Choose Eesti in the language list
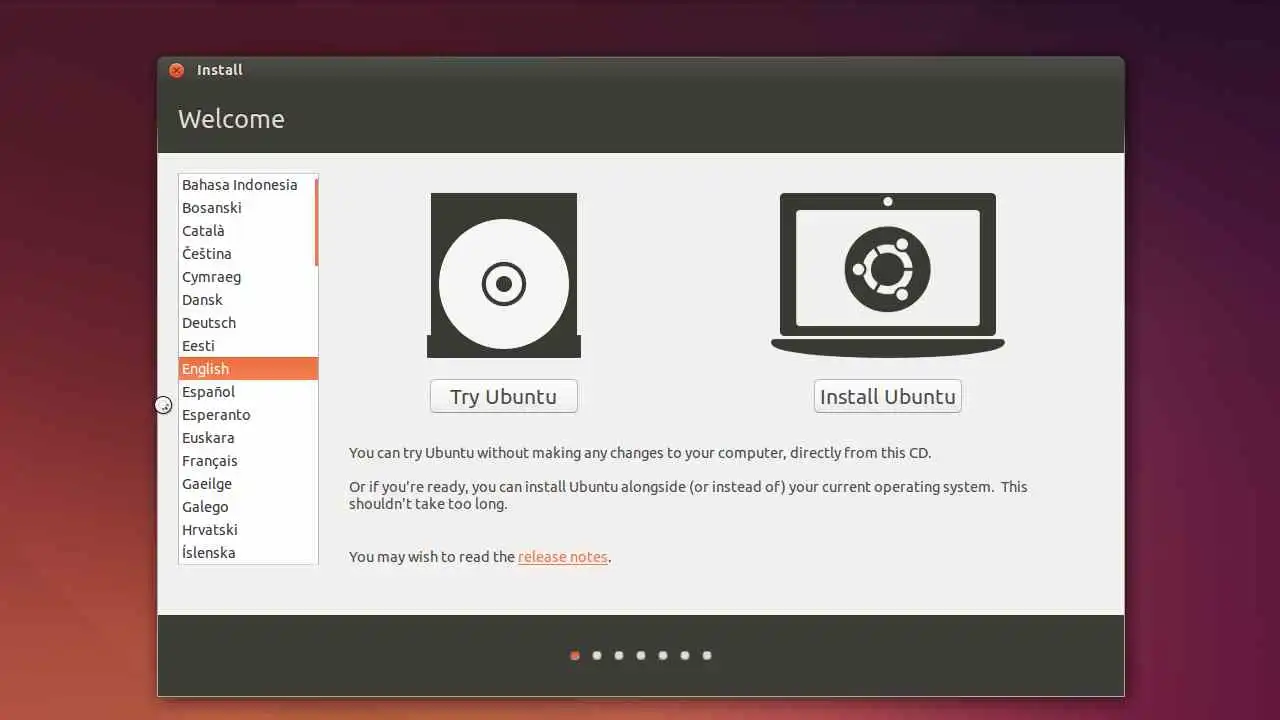This screenshot has height=720, width=1280. [247, 346]
